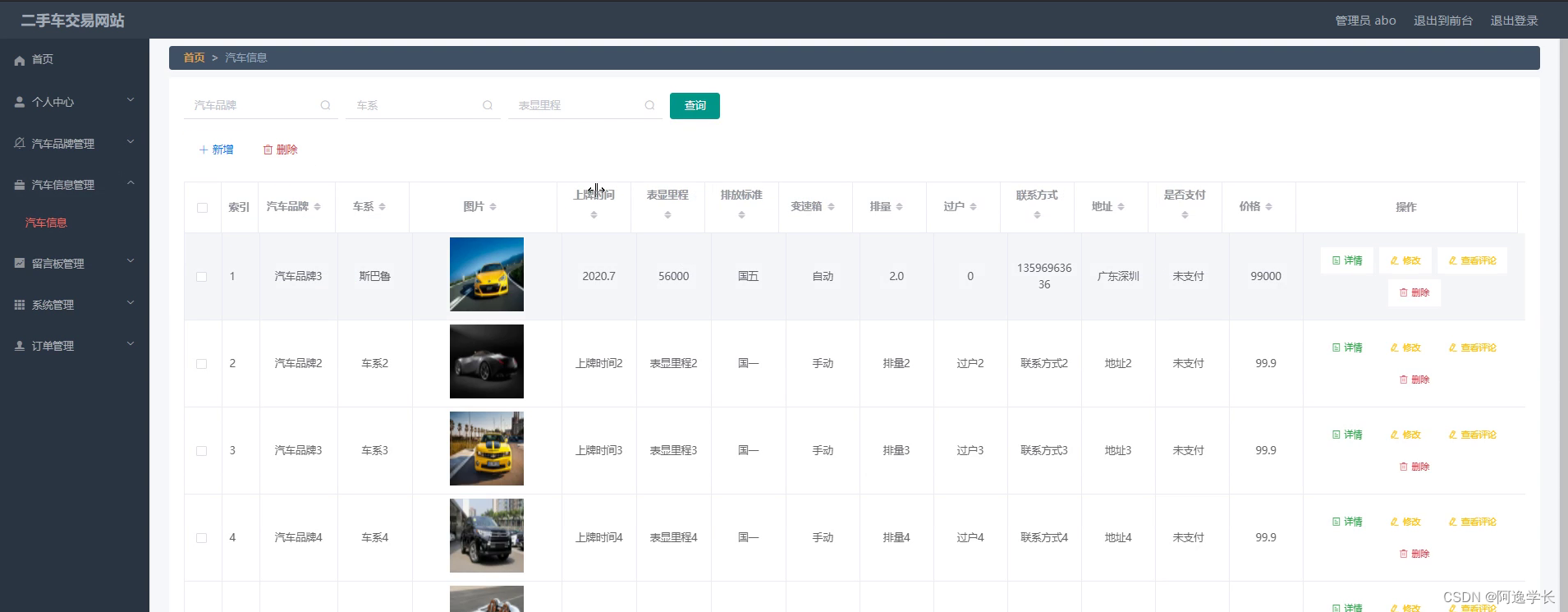Click search icon in 汽车品牌 field

tap(325, 105)
